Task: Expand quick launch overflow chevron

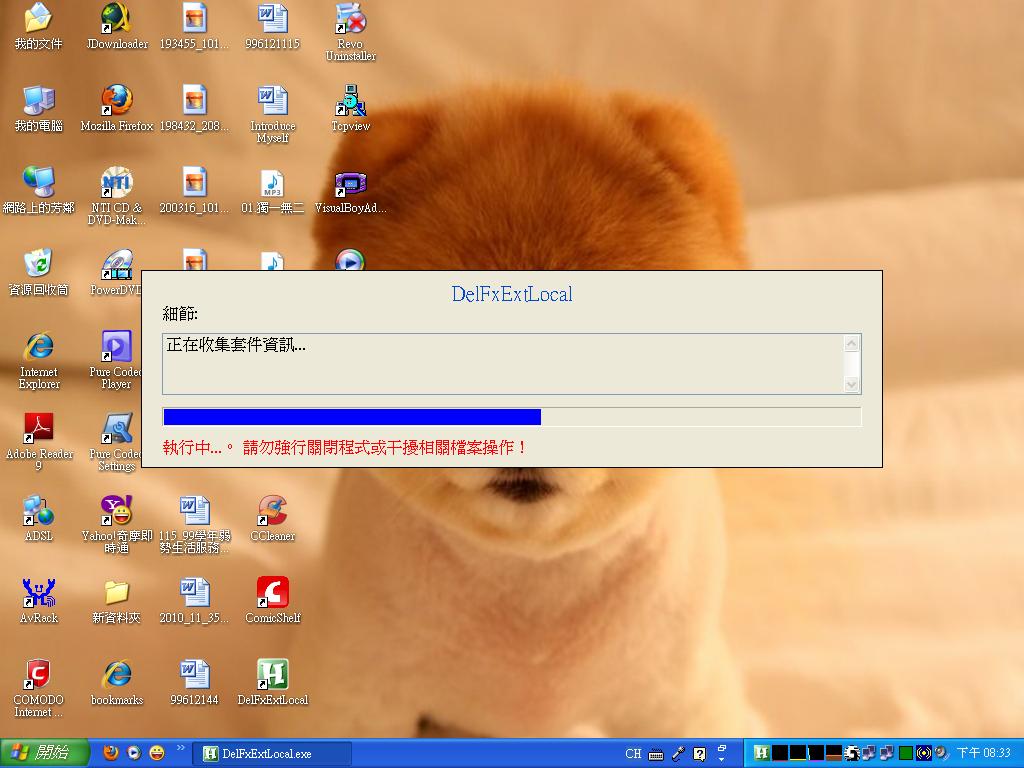Action: click(x=181, y=748)
